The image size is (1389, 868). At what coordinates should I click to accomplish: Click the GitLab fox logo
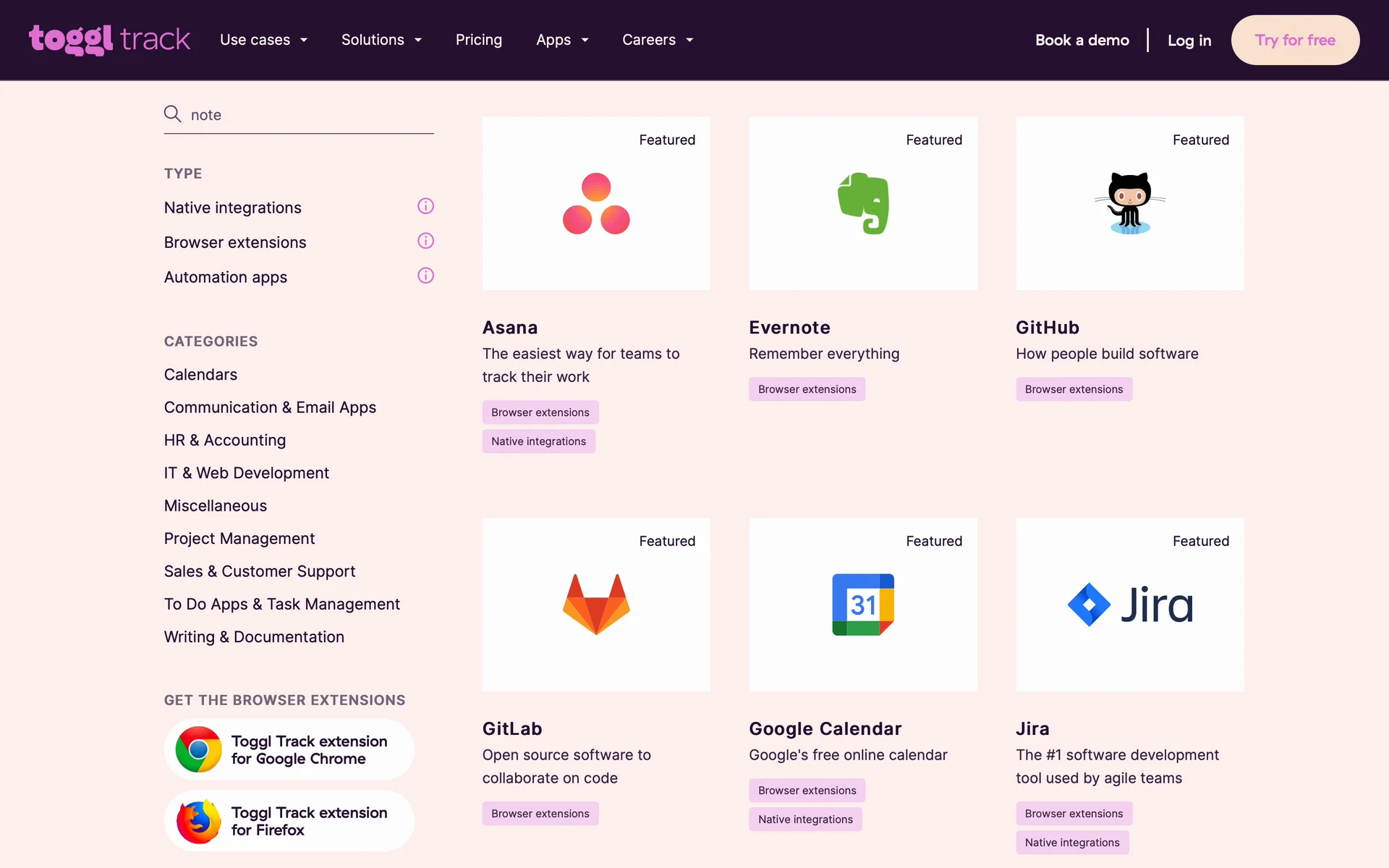point(596,605)
